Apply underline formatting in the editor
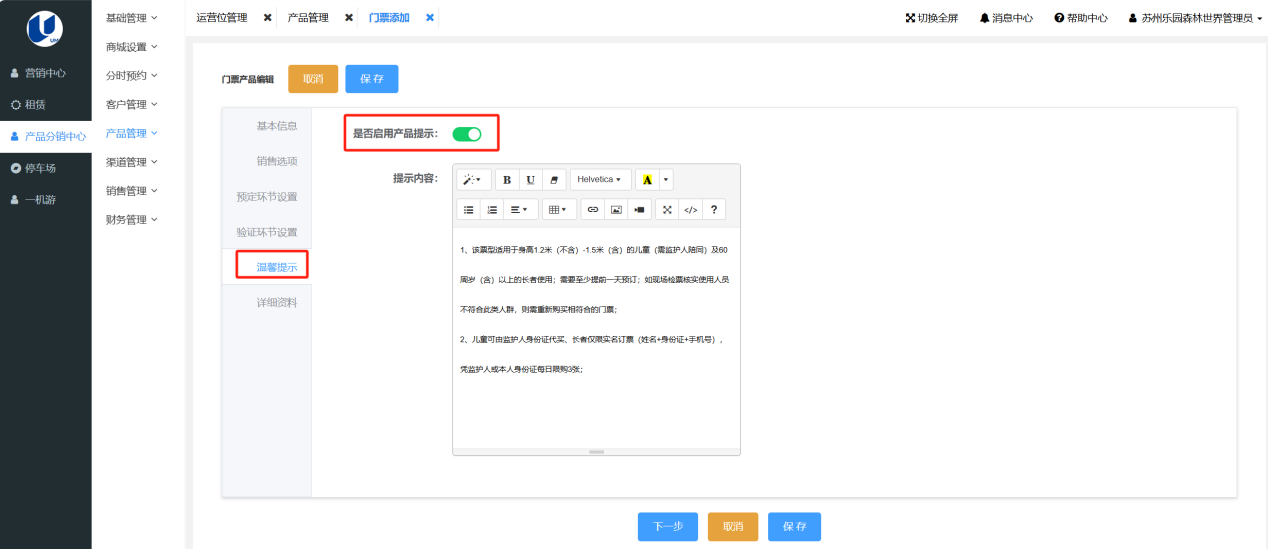This screenshot has height=549, width=1268. 531,180
